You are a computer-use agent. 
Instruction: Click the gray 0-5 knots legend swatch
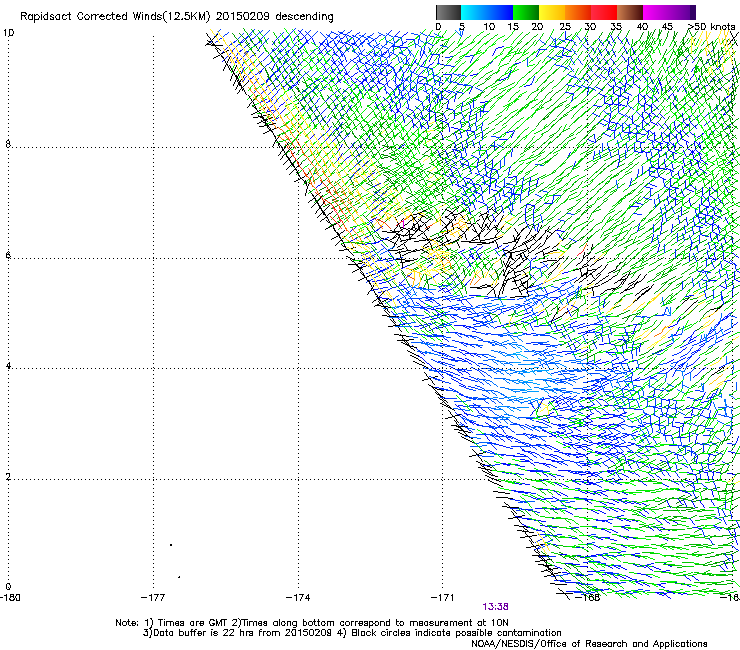click(448, 12)
